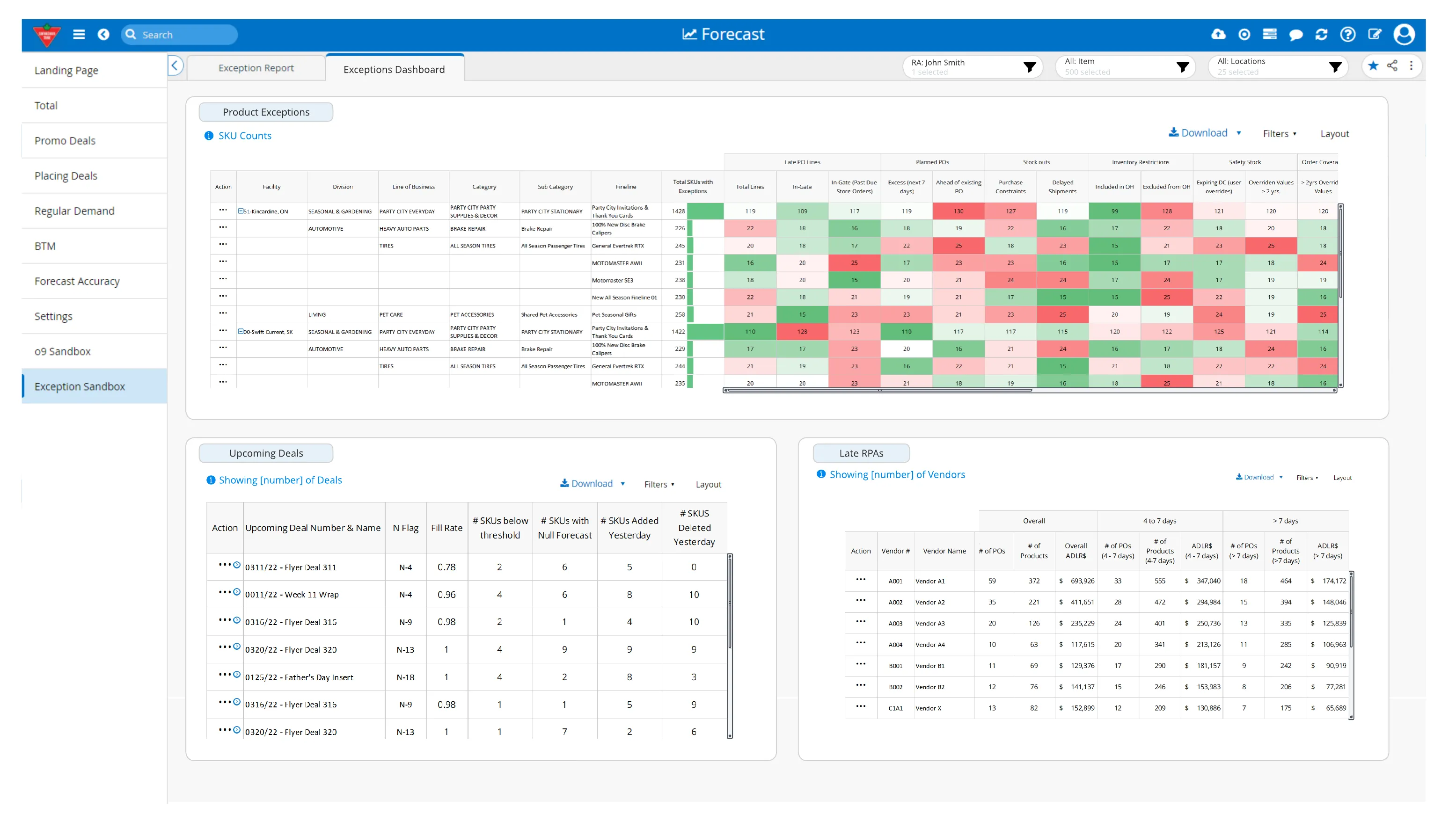Open action dots for Vendor B1 row
The height and width of the screenshot is (829, 1456).
pos(860,664)
